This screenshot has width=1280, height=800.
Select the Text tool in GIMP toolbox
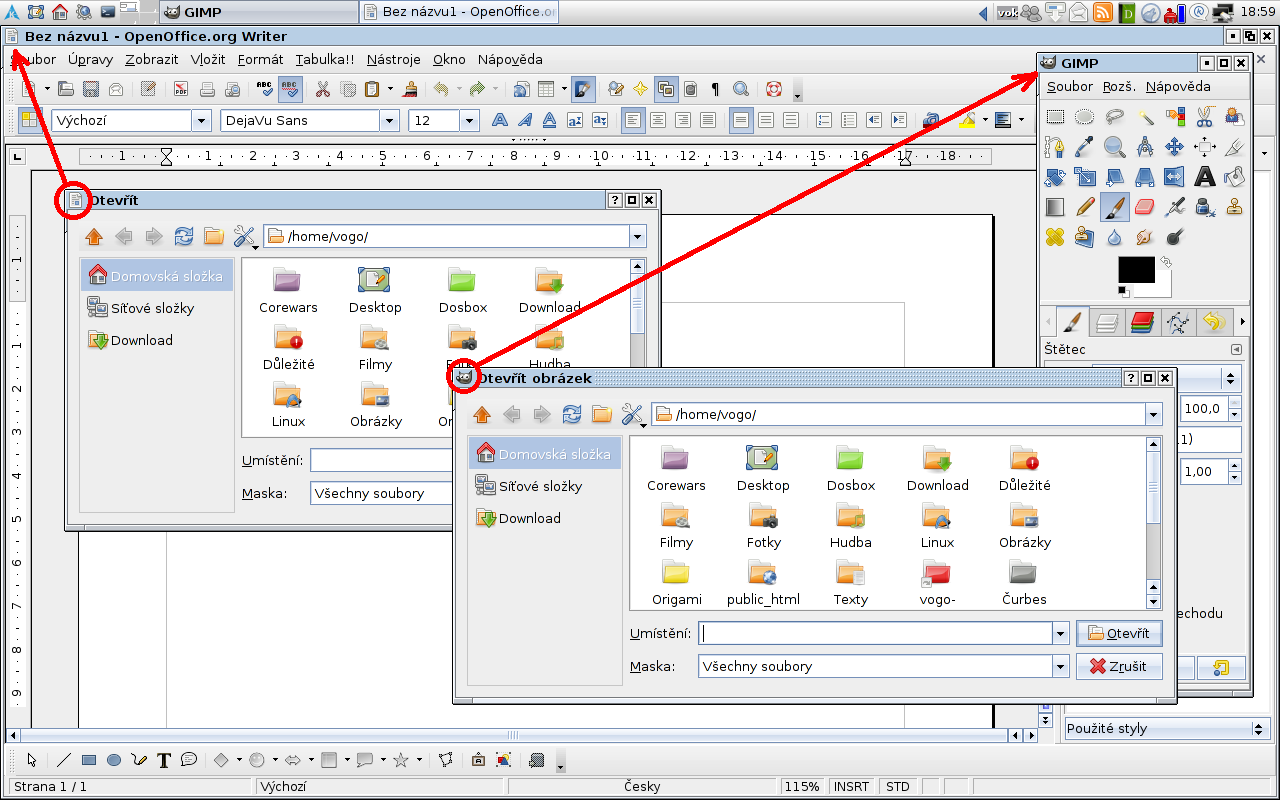pyautogui.click(x=1205, y=177)
